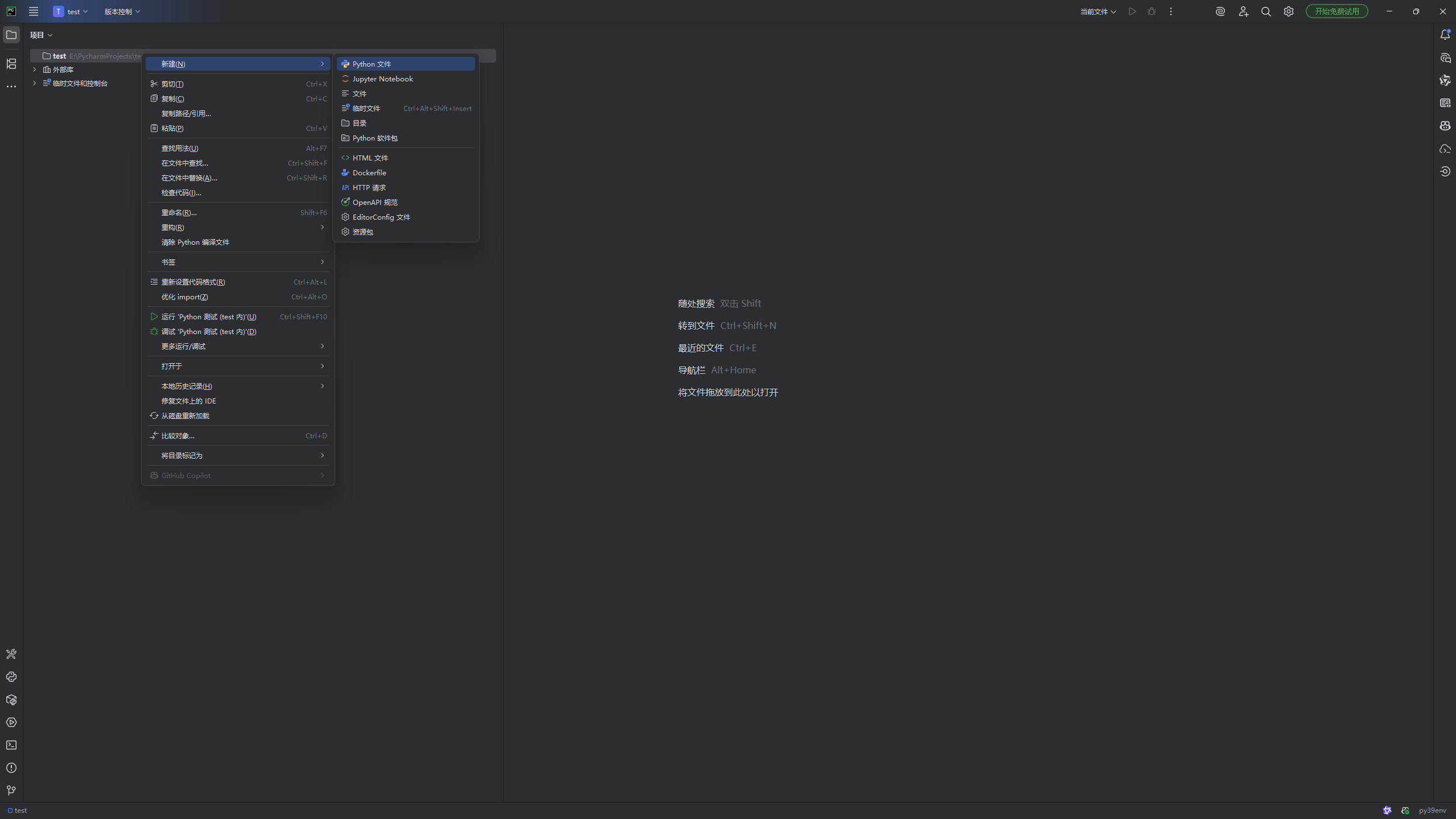Choose Jupyter Notebook from the New submenu
Image resolution: width=1456 pixels, height=819 pixels.
click(382, 79)
